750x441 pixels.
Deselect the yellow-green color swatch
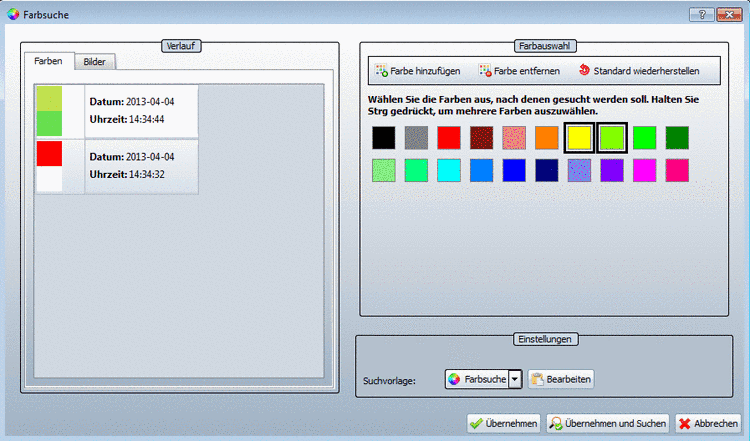[x=612, y=138]
